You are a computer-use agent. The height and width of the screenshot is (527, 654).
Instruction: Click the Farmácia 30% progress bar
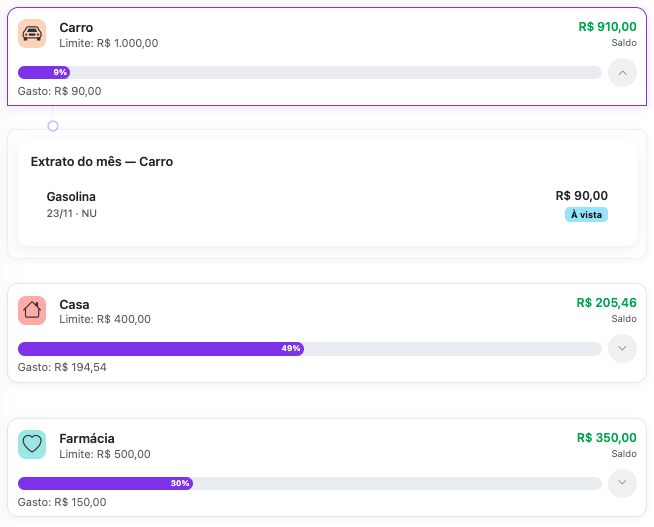pyautogui.click(x=310, y=483)
